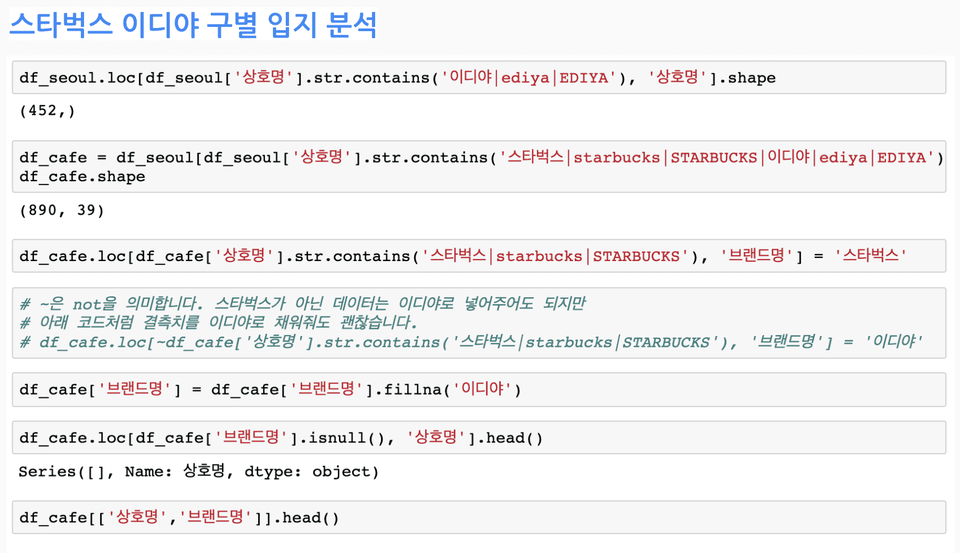960x553 pixels.
Task: Select the cell with fillna('이디야')
Action: pos(479,389)
